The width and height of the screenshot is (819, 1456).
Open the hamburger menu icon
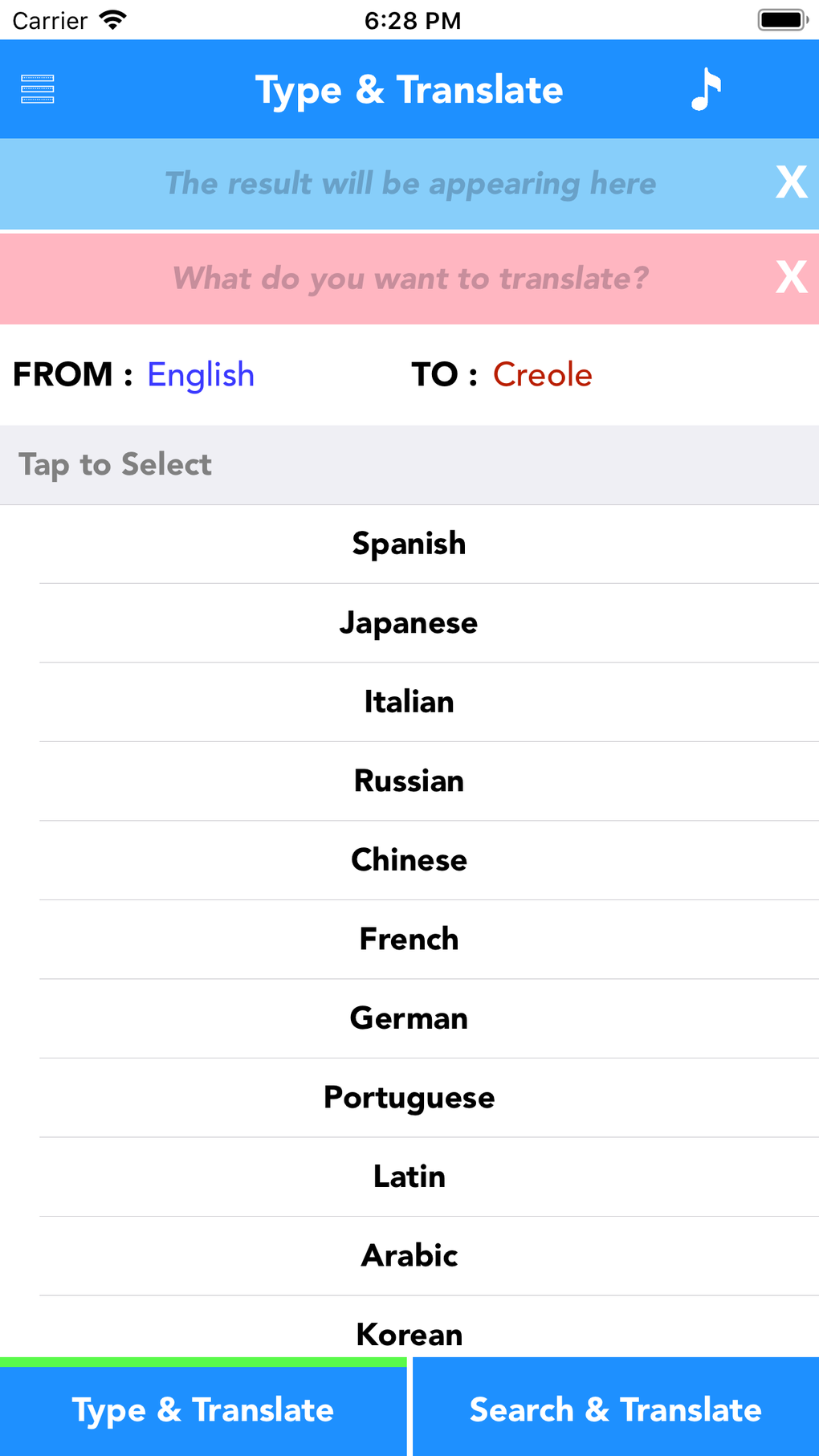[x=38, y=89]
